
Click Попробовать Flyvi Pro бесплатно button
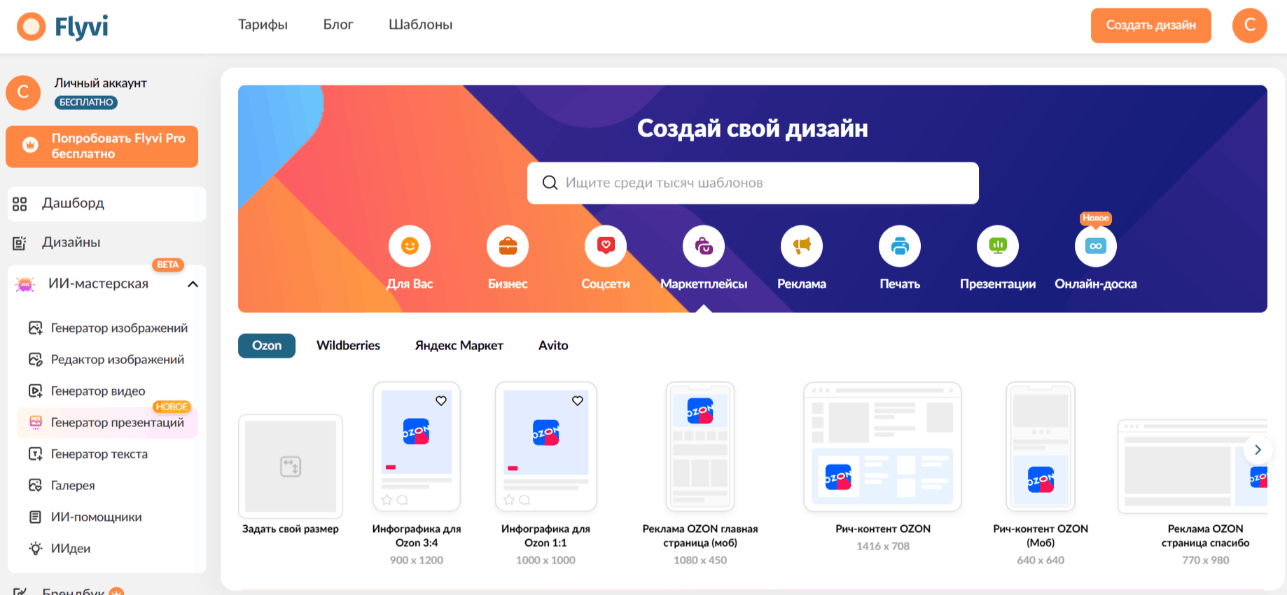(102, 146)
